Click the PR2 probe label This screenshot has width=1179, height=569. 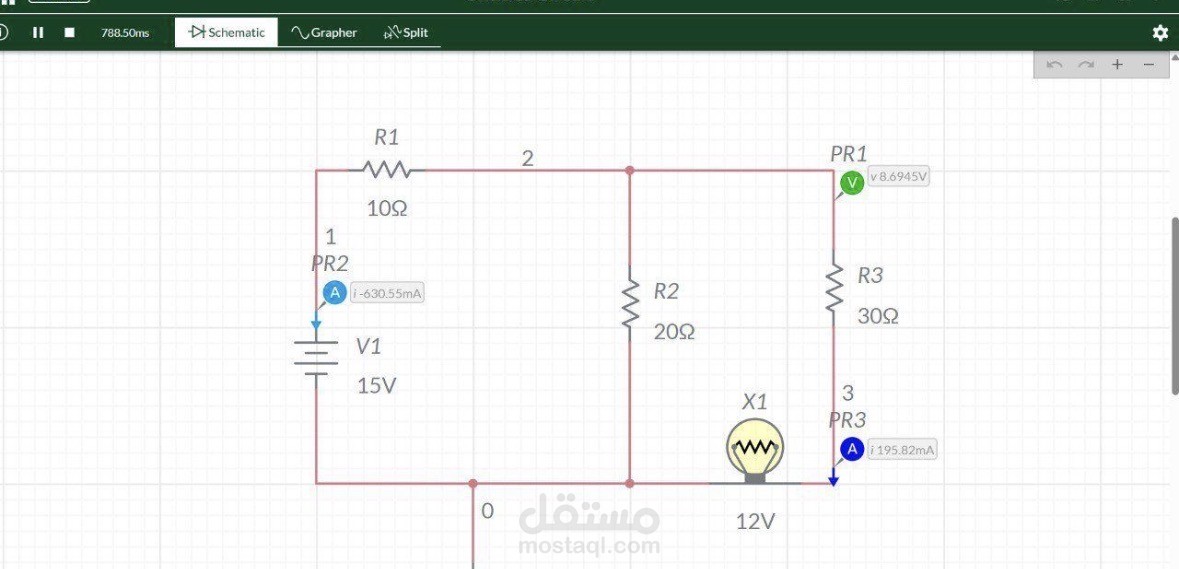(x=330, y=263)
